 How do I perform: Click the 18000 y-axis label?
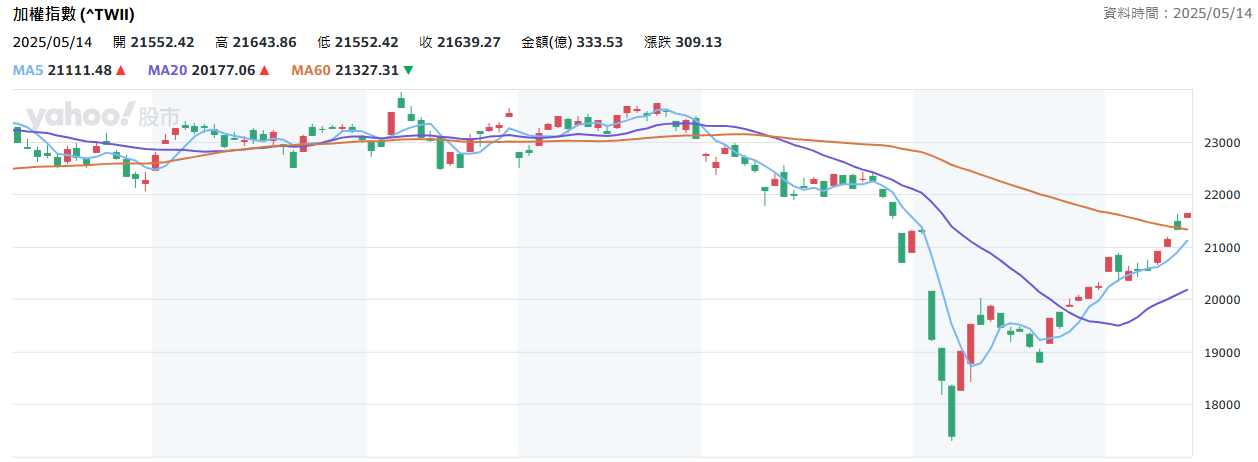point(1221,405)
